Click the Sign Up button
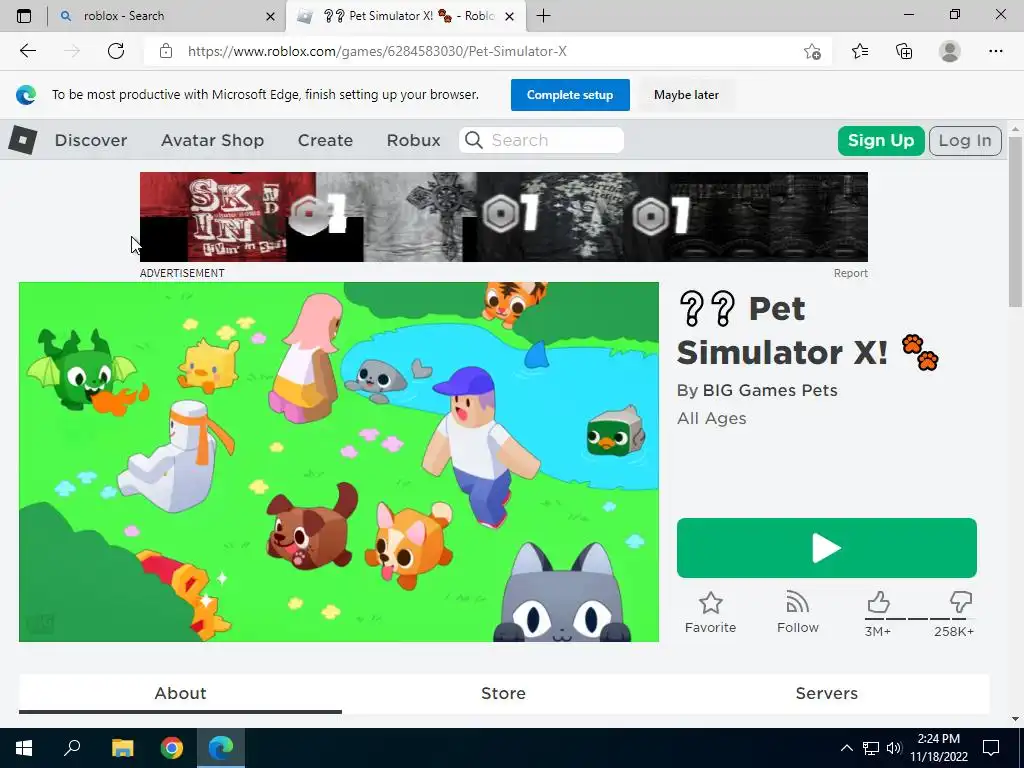 (881, 140)
